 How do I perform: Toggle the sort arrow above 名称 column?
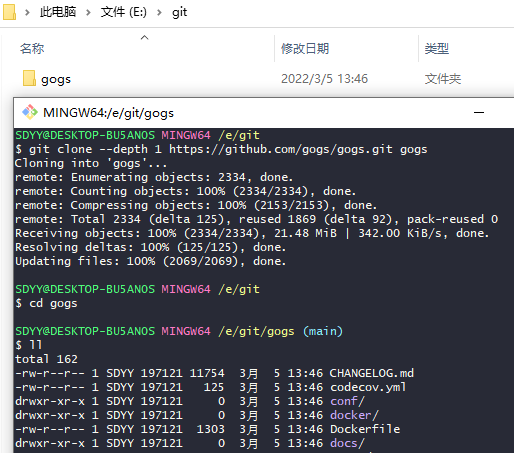coord(144,37)
